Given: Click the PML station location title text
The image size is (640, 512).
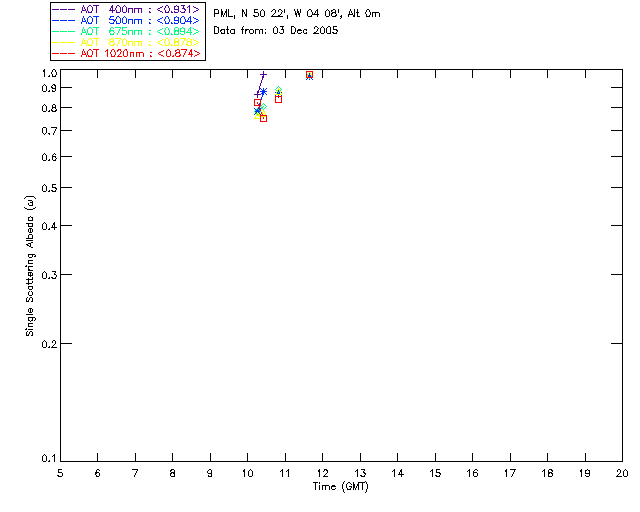Looking at the screenshot, I should 296,14.
